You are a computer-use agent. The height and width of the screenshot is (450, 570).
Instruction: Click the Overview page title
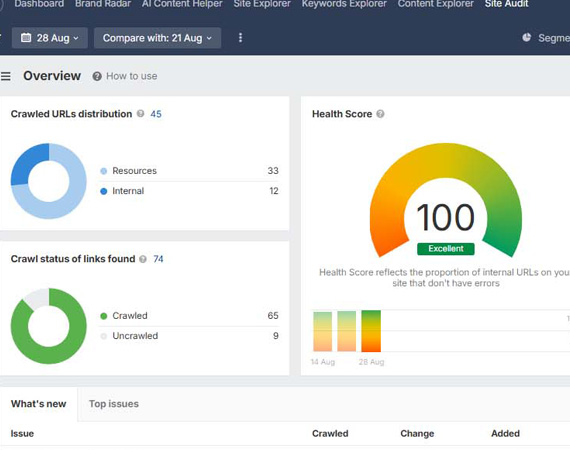coord(52,76)
